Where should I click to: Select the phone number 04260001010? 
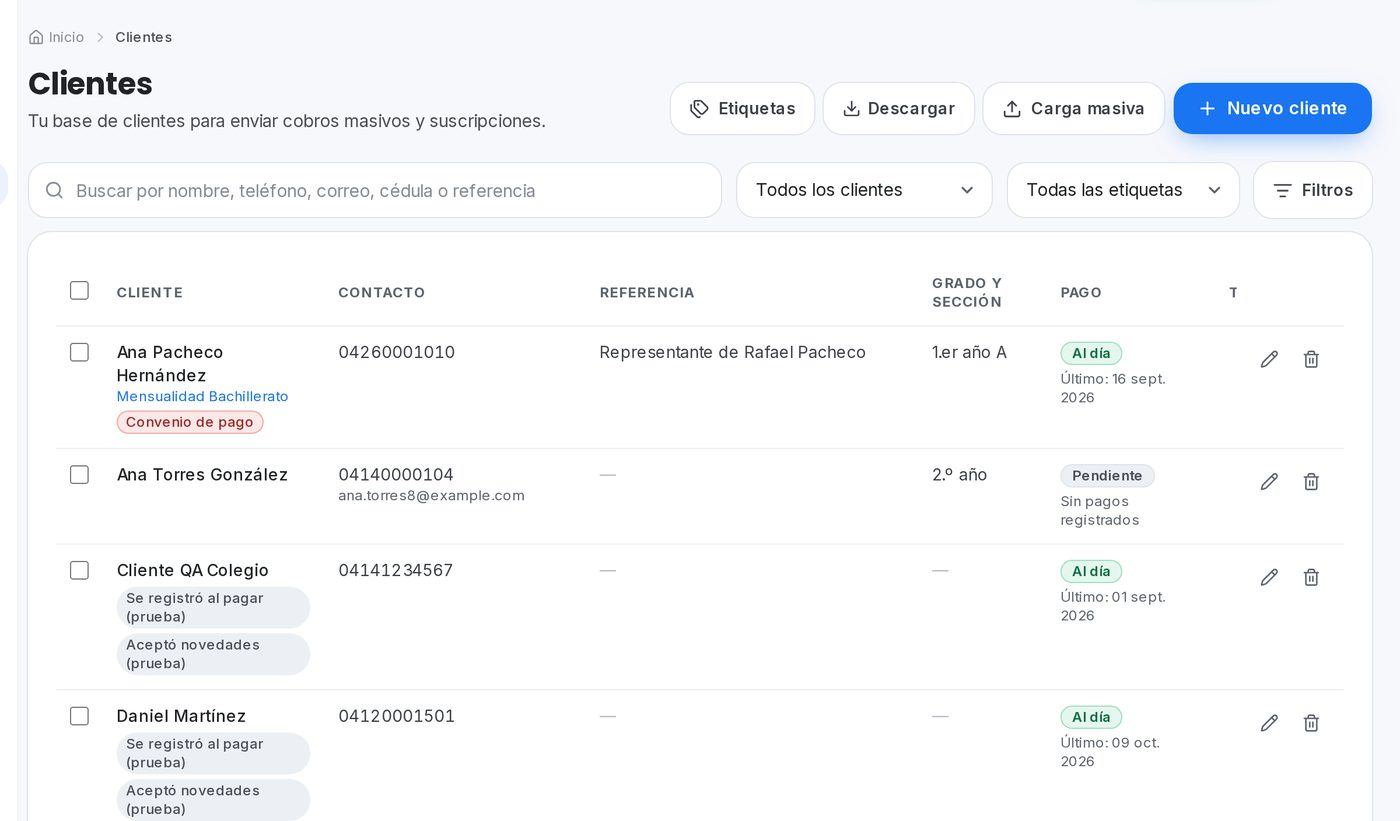pos(396,352)
